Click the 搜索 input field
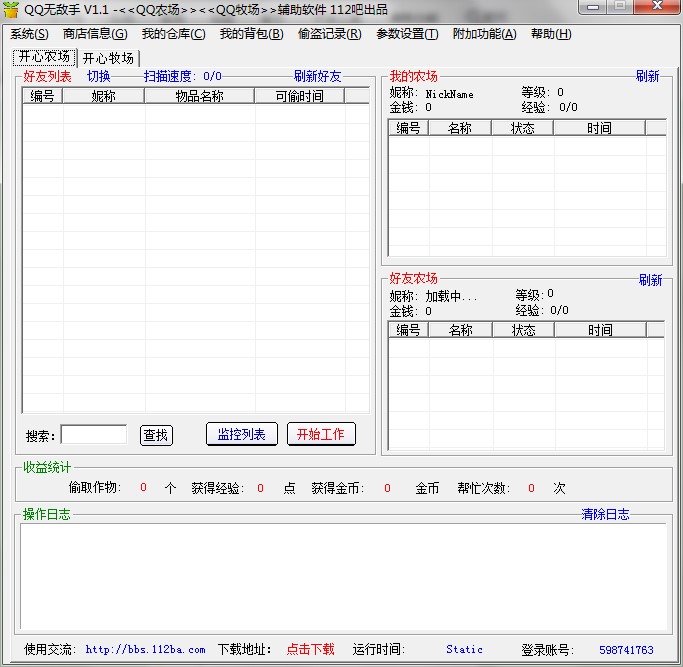This screenshot has width=683, height=667. click(x=93, y=434)
